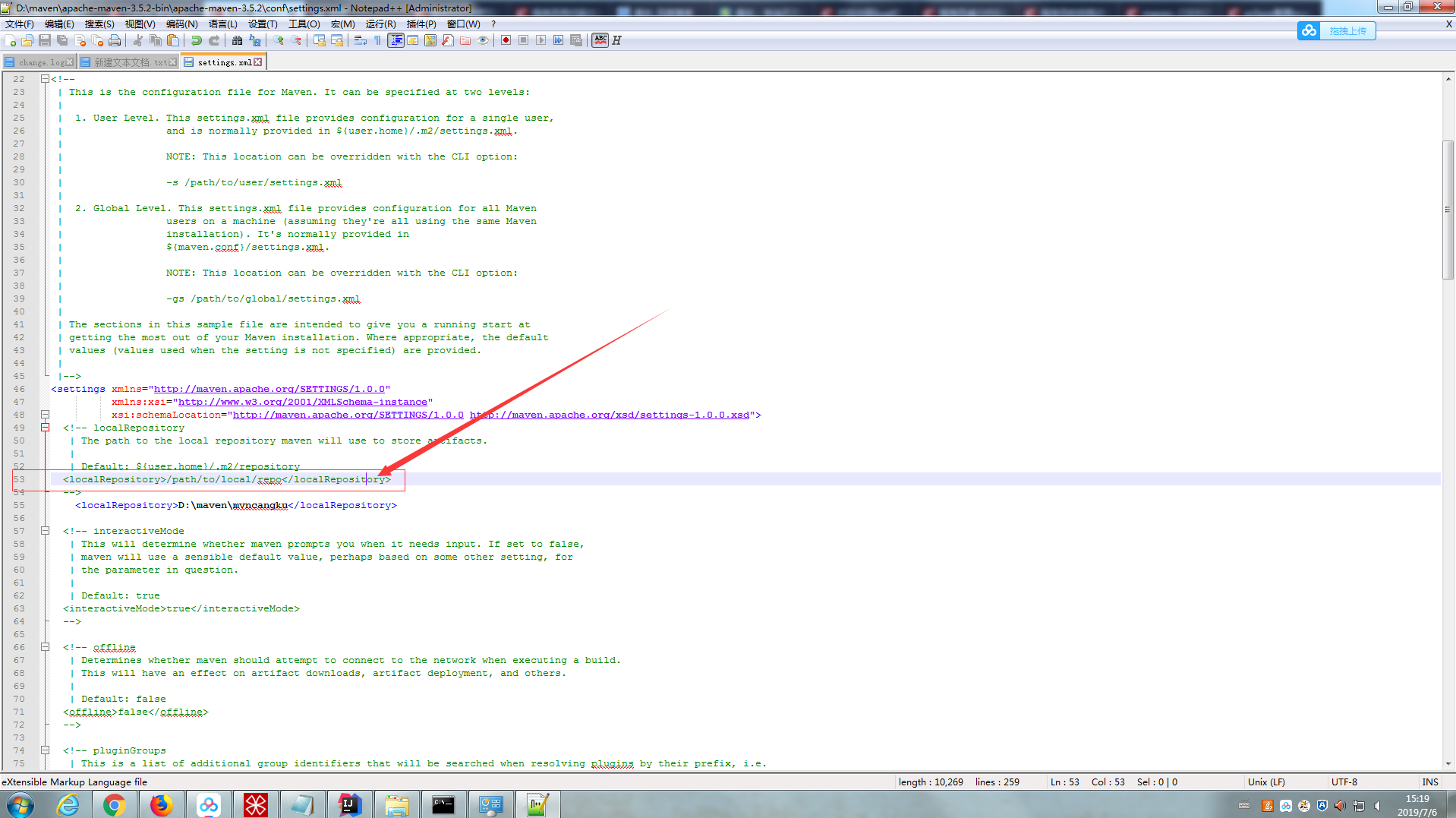Viewport: 1456px width, 818px height.
Task: Click the SETTINGS/1.0.0 xmlns link on line 46
Action: pyautogui.click(x=269, y=389)
